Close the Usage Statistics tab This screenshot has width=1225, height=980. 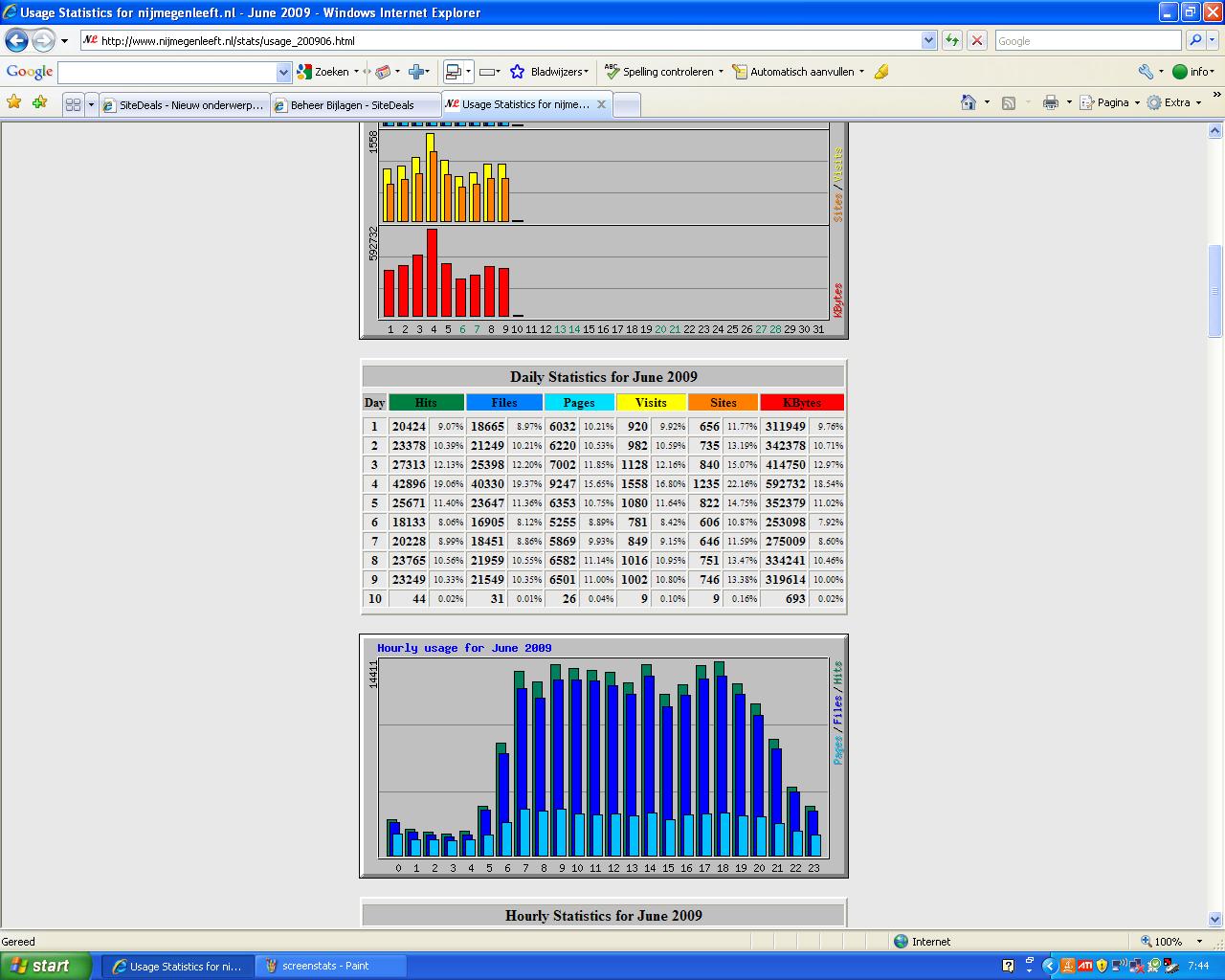(x=601, y=104)
